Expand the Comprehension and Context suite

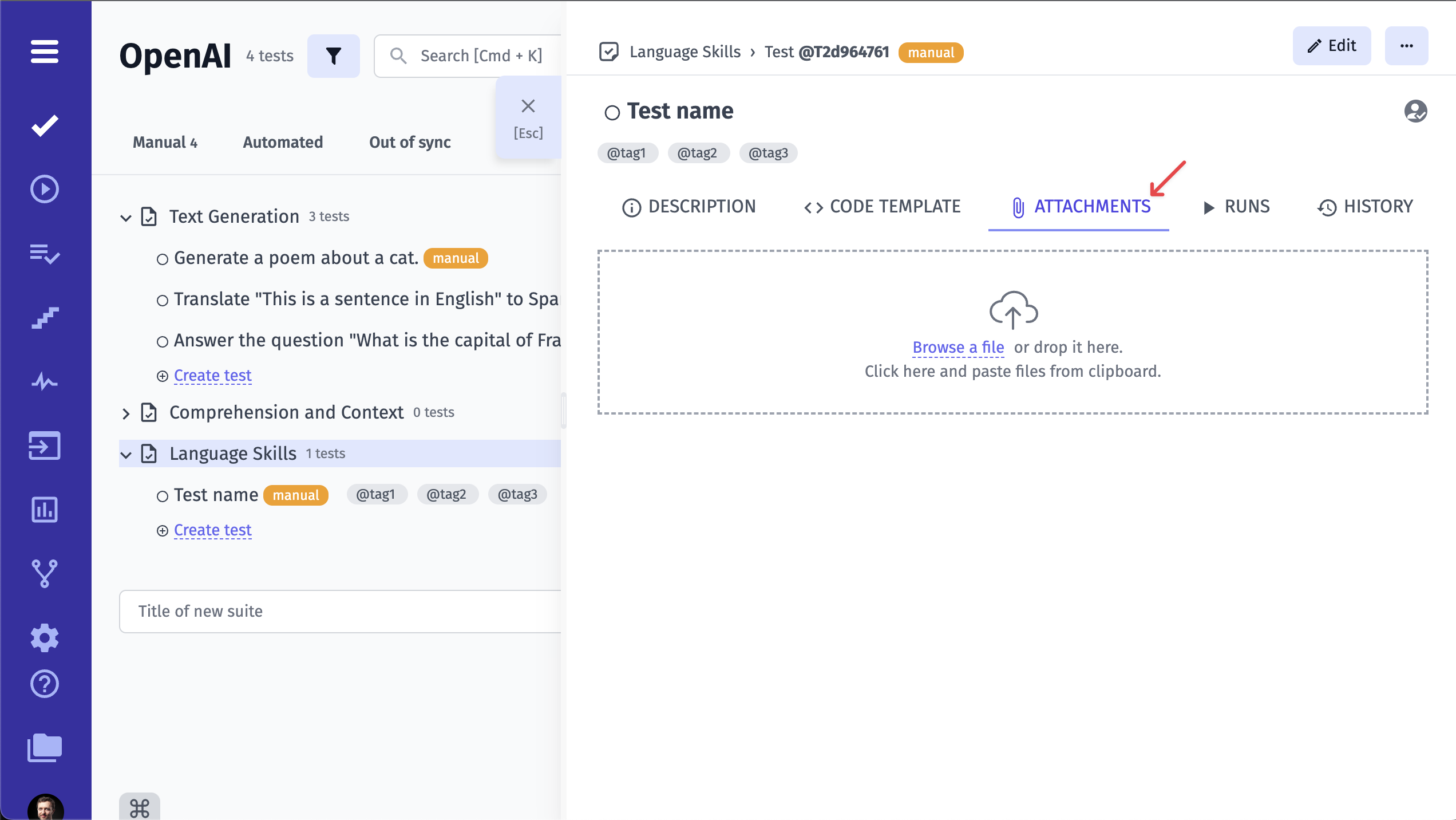(x=125, y=412)
